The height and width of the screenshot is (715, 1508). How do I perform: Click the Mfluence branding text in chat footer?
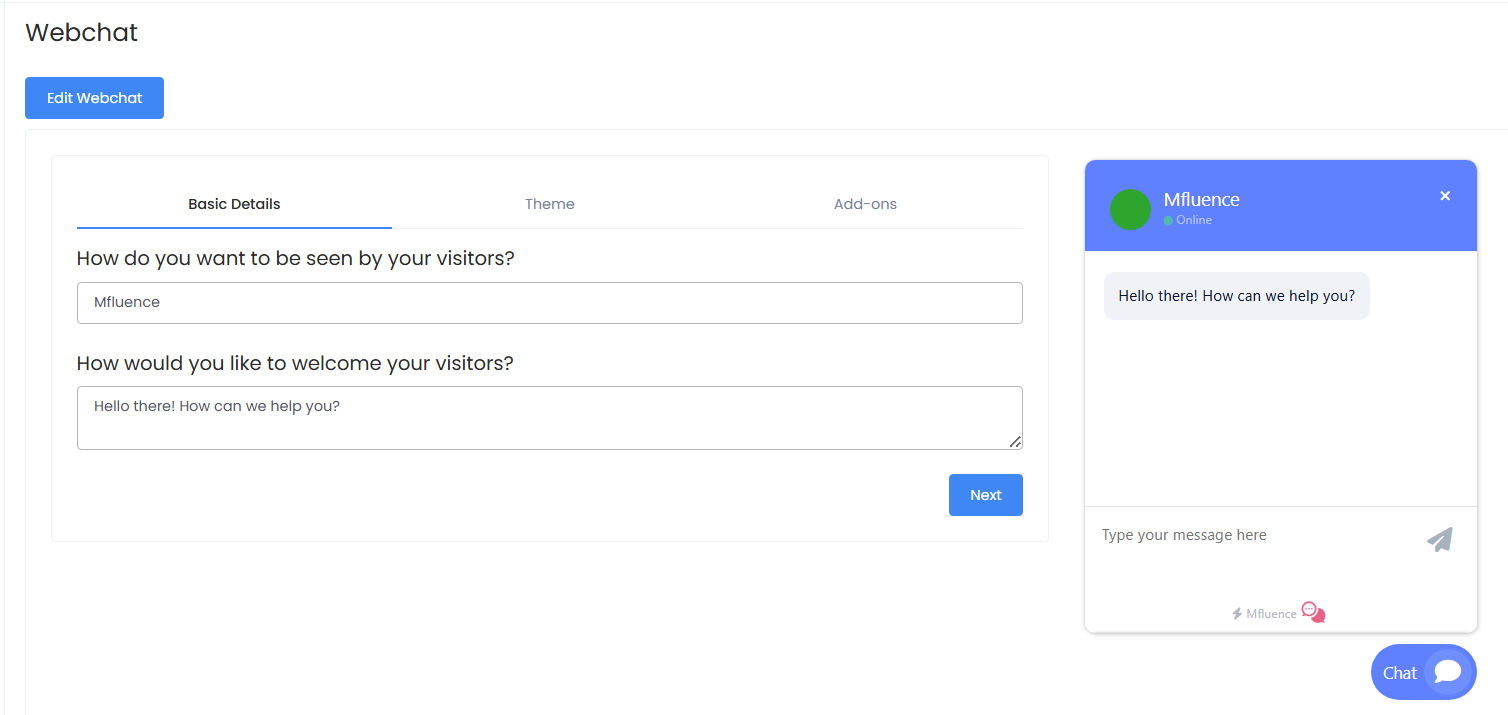click(x=1271, y=614)
